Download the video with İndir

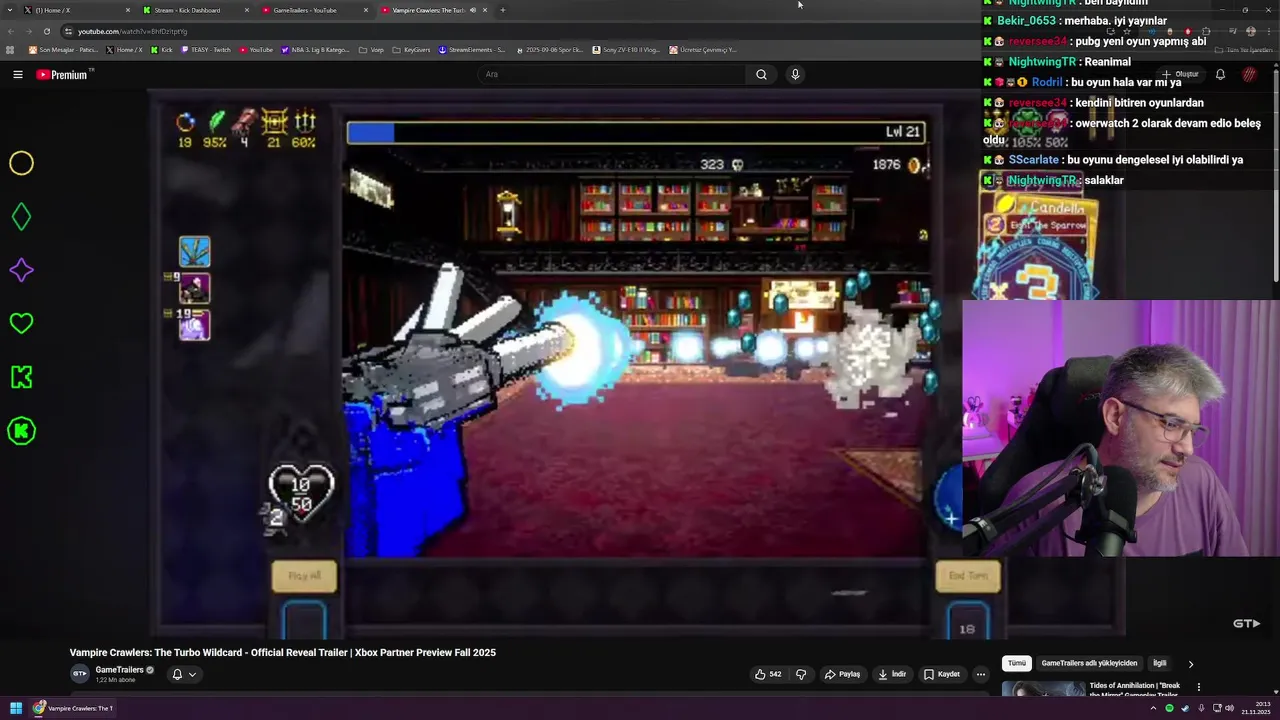click(892, 674)
